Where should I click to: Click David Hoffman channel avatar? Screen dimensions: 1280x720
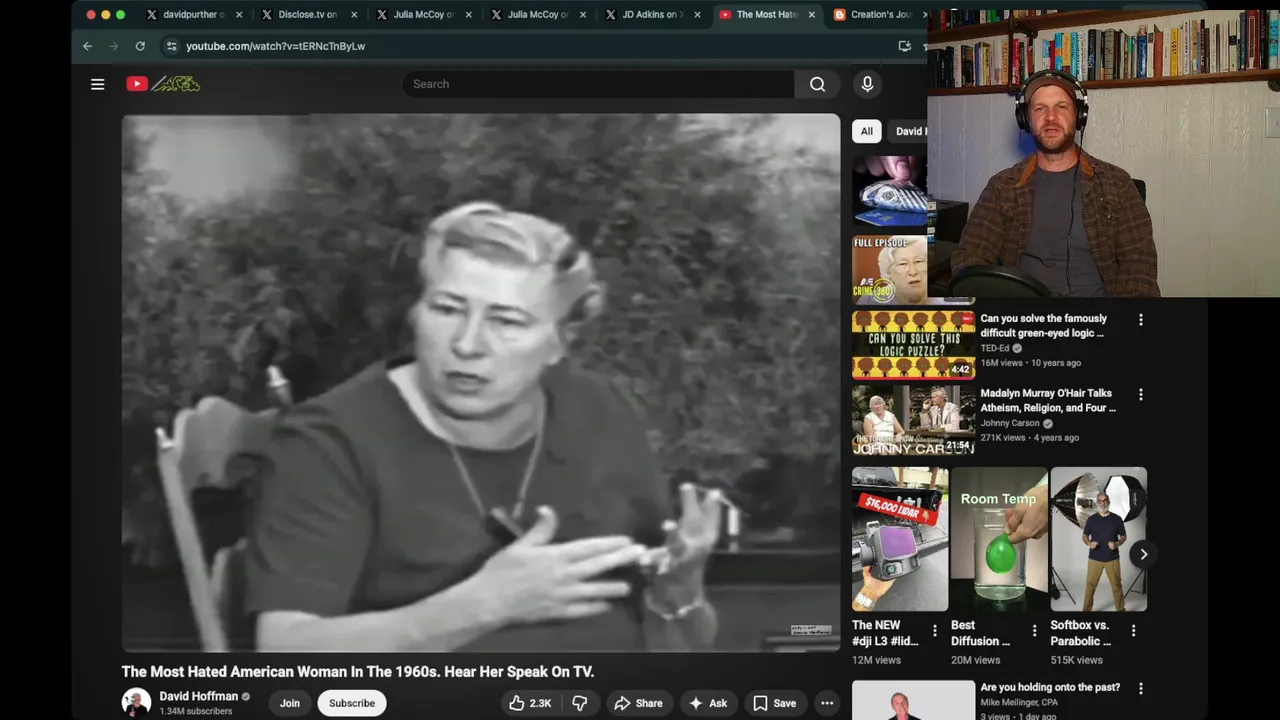[136, 703]
